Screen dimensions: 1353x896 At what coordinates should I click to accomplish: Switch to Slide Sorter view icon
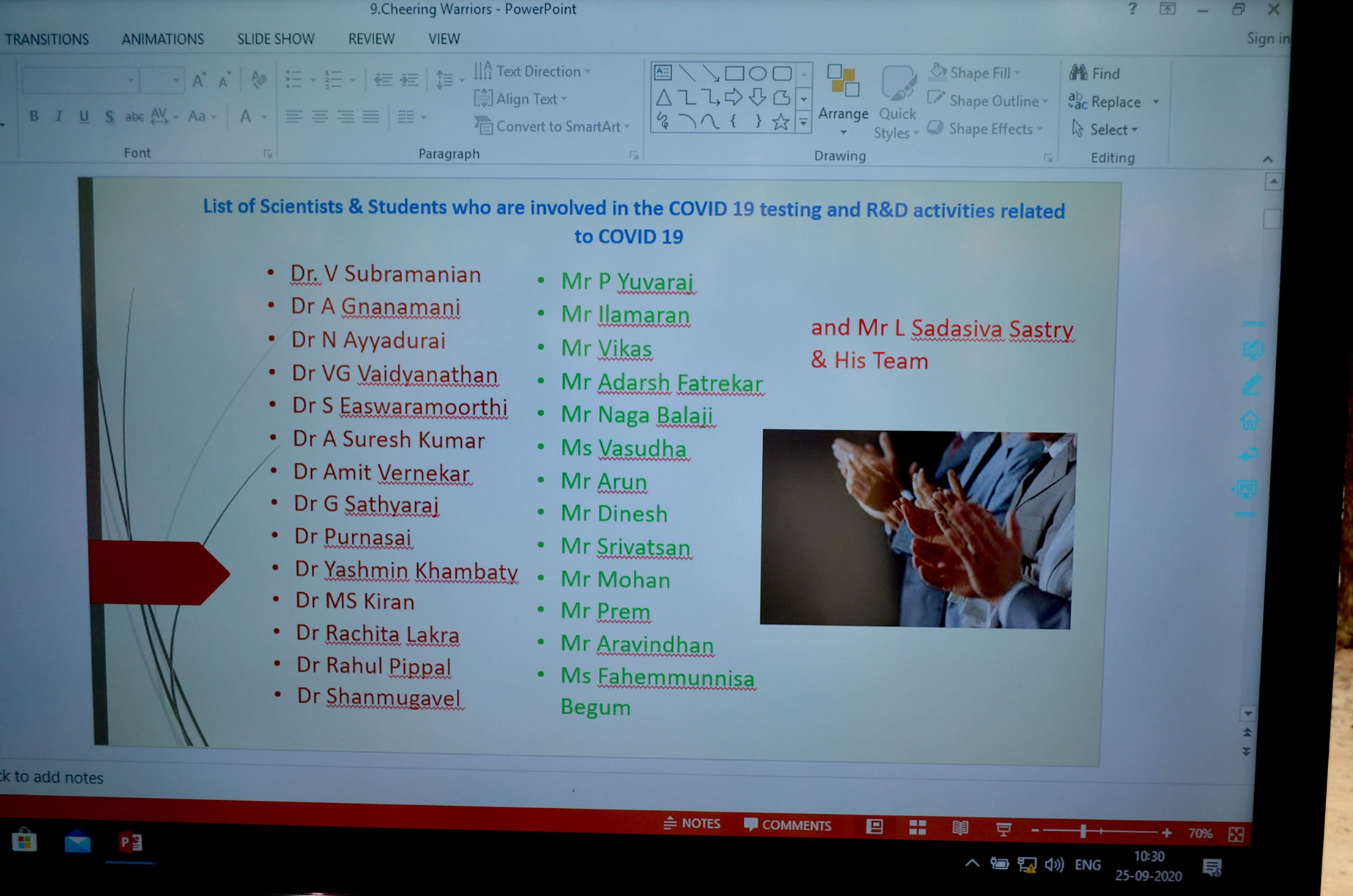[x=917, y=827]
